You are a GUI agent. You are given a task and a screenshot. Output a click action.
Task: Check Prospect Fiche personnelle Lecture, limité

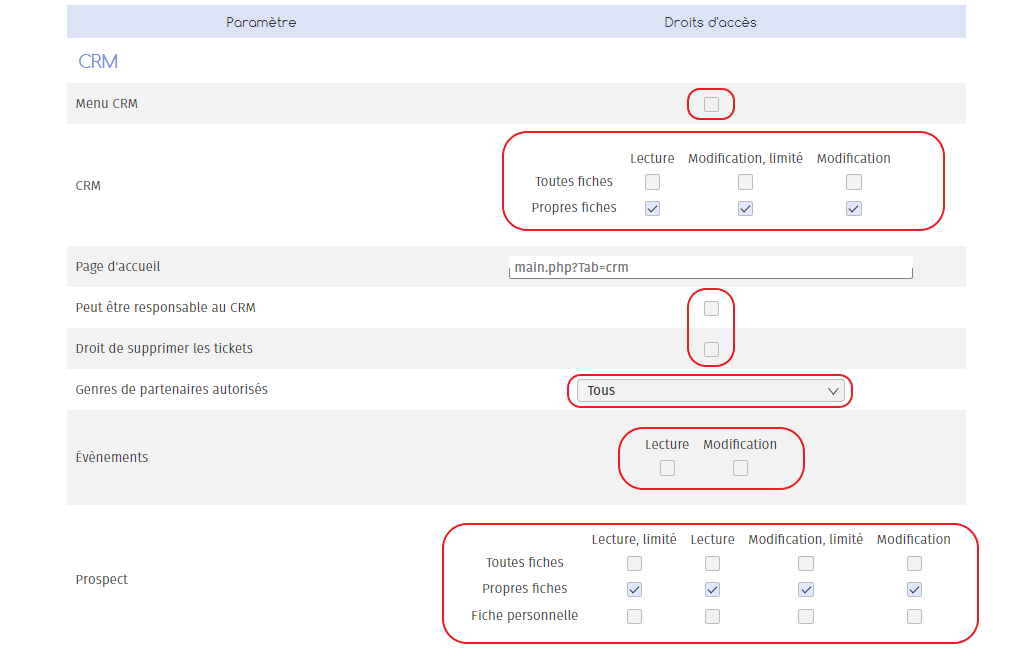(x=634, y=616)
